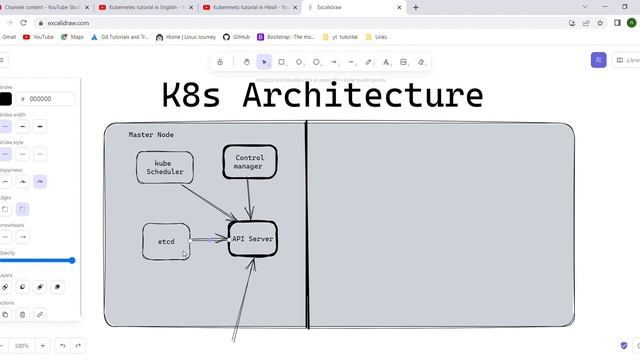The image size is (640, 360).
Task: Select the Arrow drawing tool
Action: pos(334,62)
